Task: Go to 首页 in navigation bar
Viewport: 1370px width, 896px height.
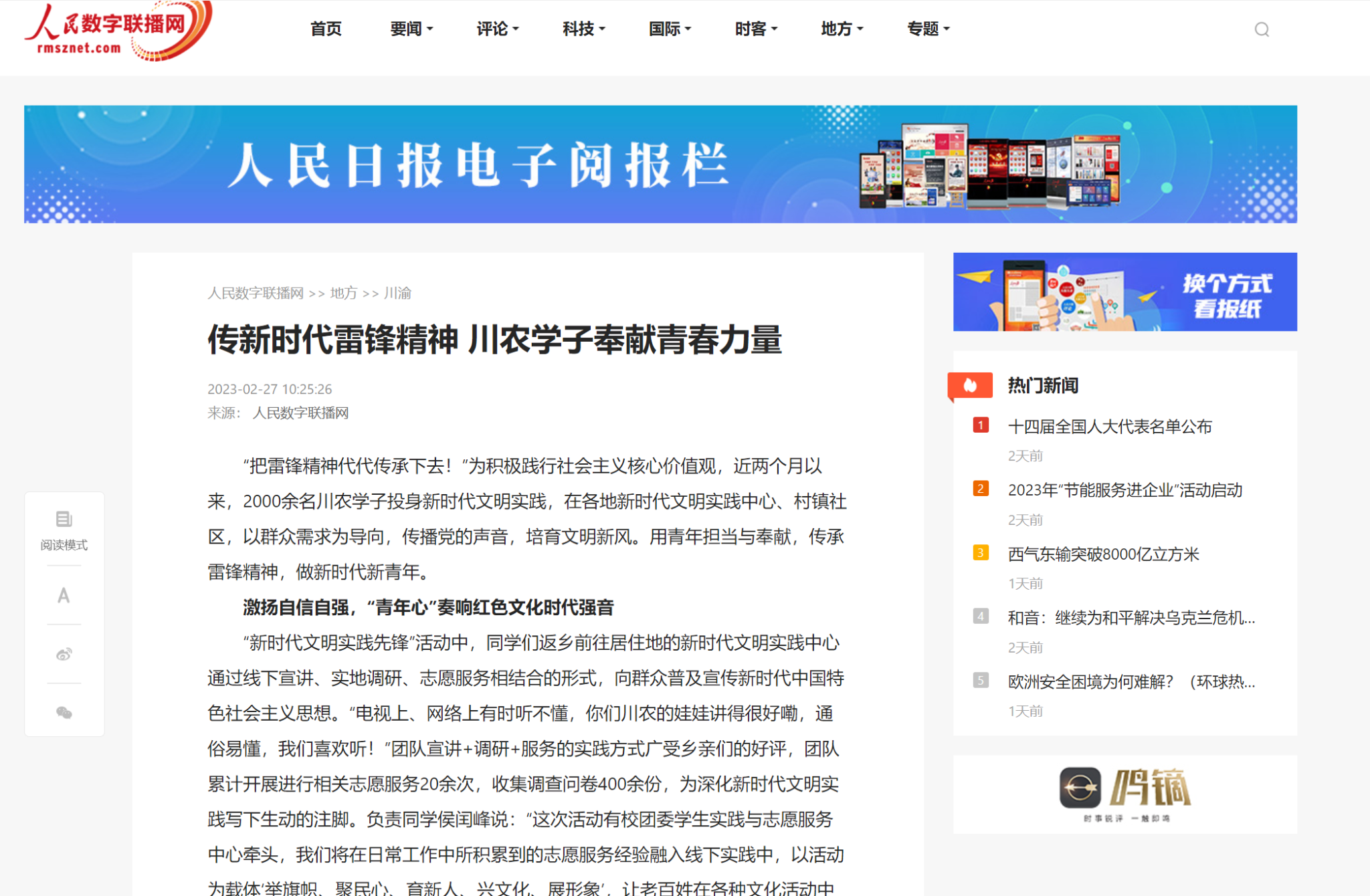Action: (326, 29)
